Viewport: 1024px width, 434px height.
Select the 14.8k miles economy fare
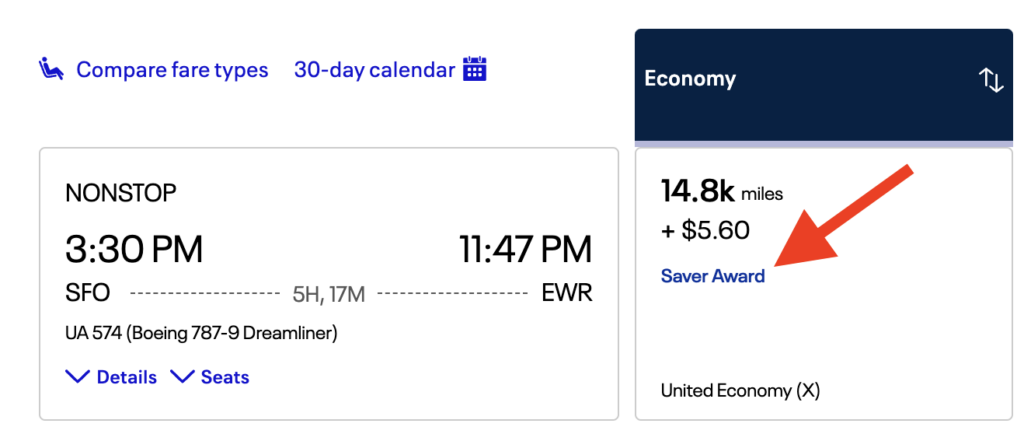pos(722,191)
